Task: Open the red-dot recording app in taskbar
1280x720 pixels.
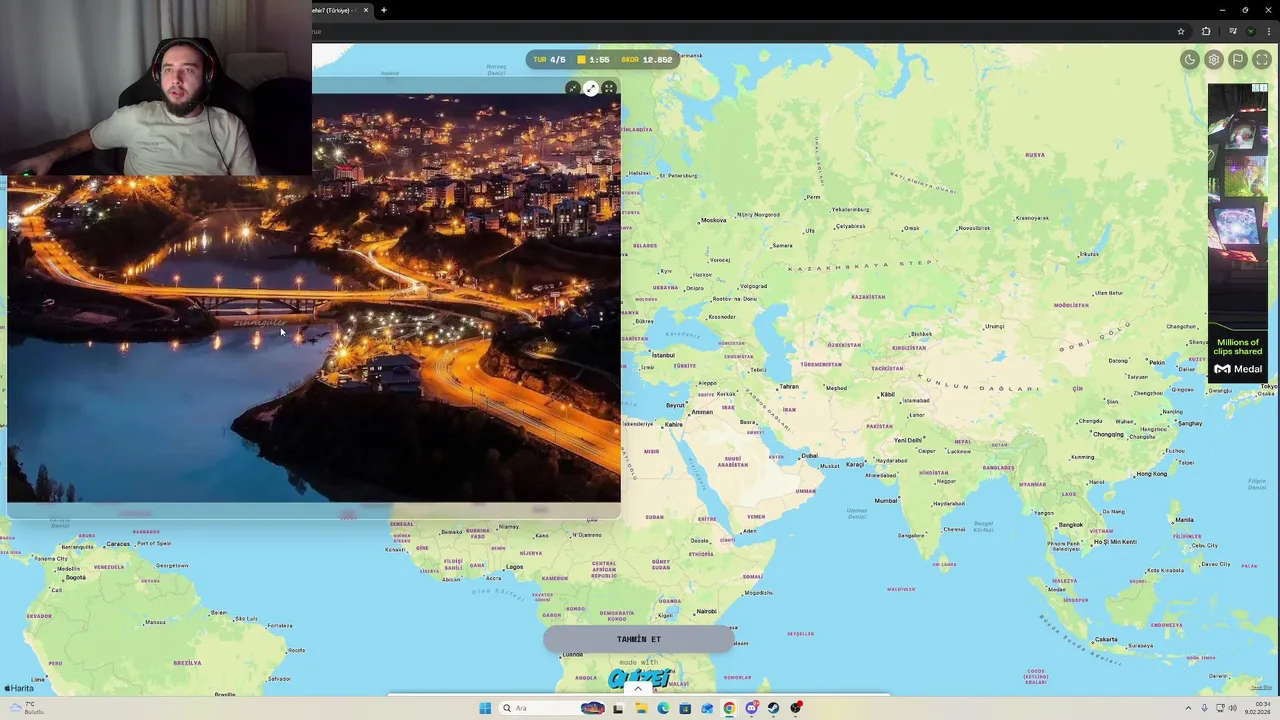Action: point(796,708)
